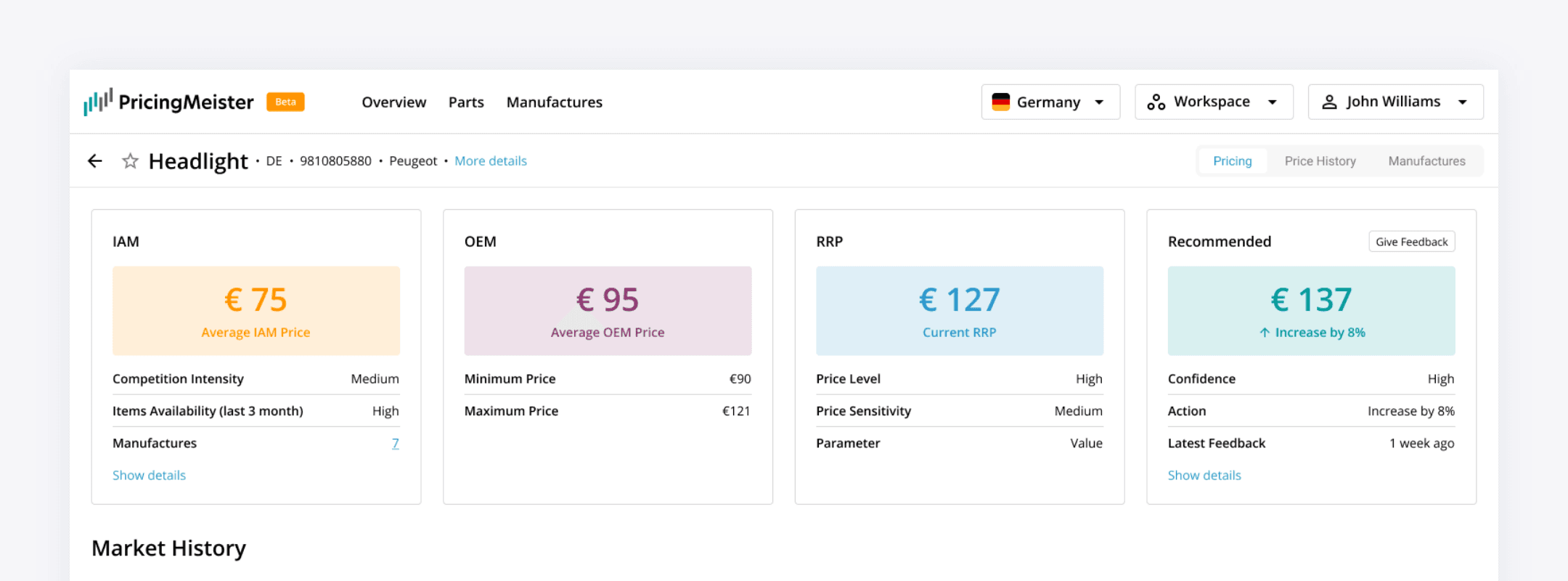Click the Price Sensitivity label
This screenshot has width=1568, height=581.
click(863, 411)
